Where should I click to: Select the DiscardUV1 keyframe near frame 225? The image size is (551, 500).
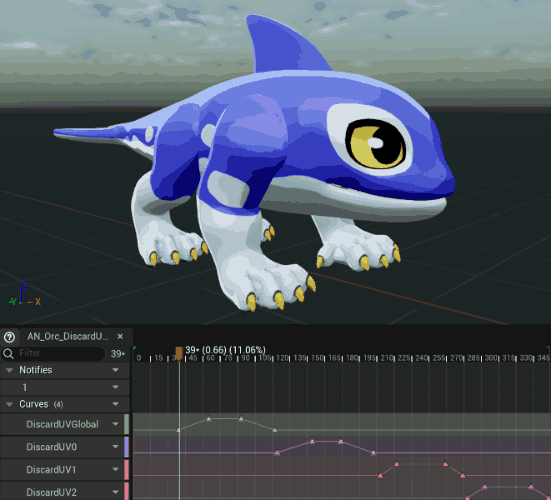(x=396, y=464)
